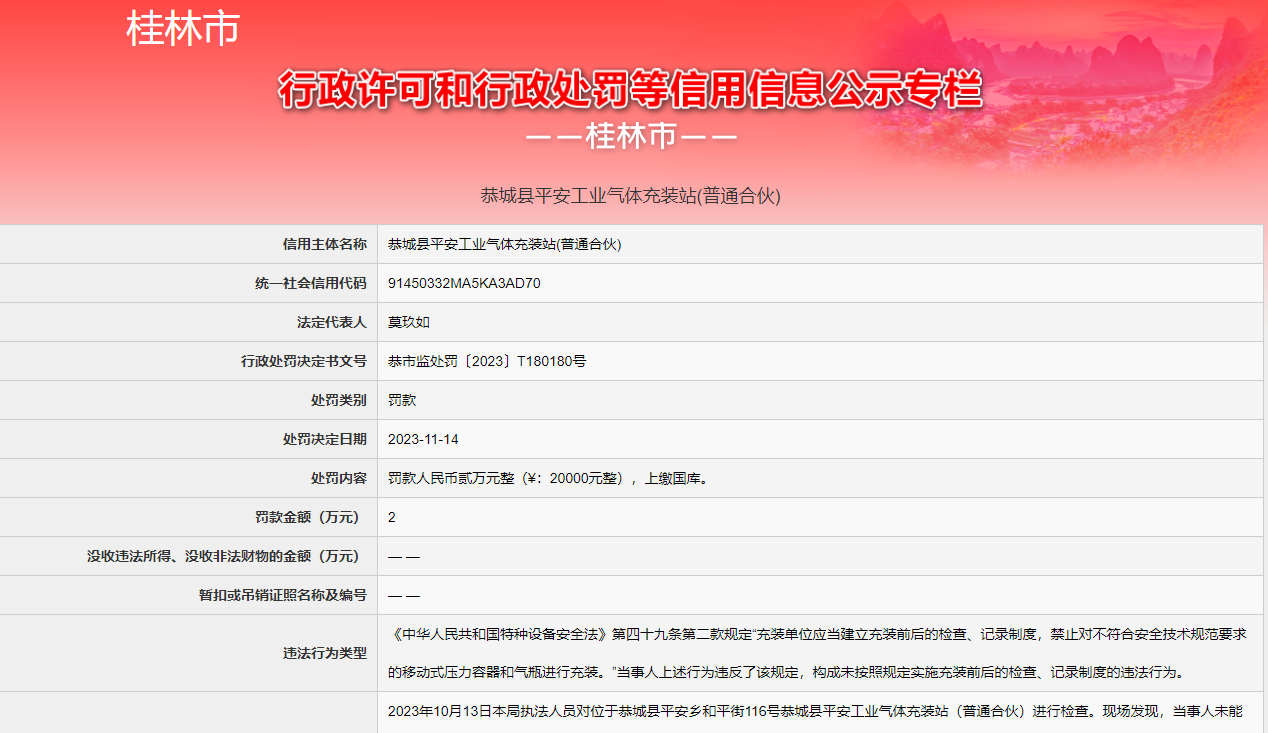Click the 暂扣或吊销证照名称及编号 label
This screenshot has width=1268, height=733.
(283, 595)
